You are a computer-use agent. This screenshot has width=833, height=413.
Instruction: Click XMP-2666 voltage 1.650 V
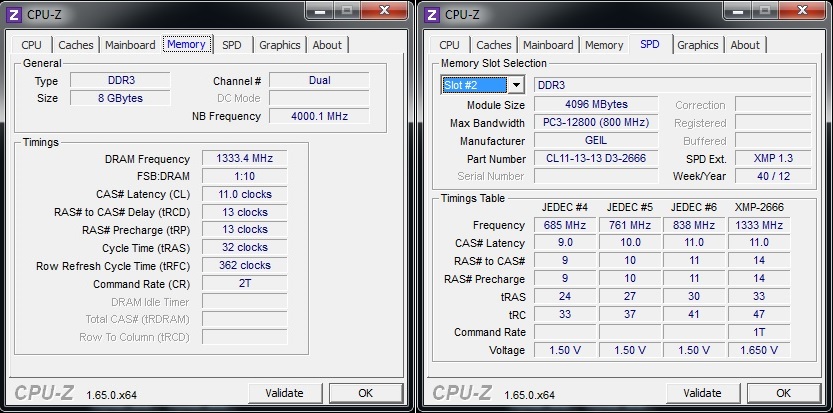click(x=759, y=350)
